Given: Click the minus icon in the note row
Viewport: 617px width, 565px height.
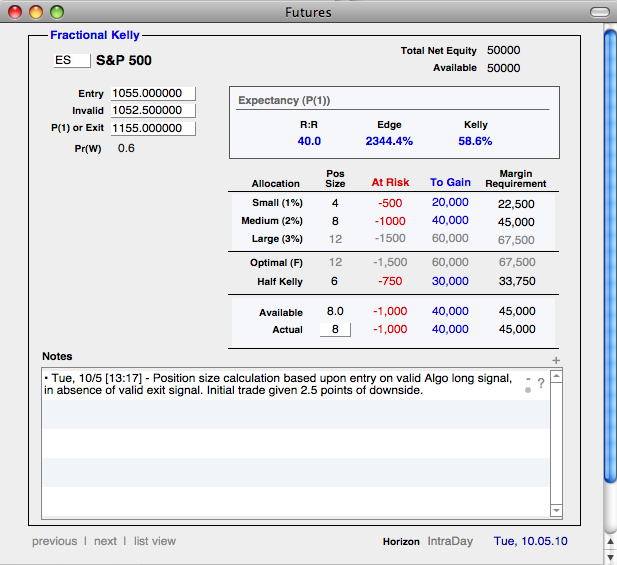Looking at the screenshot, I should point(528,379).
